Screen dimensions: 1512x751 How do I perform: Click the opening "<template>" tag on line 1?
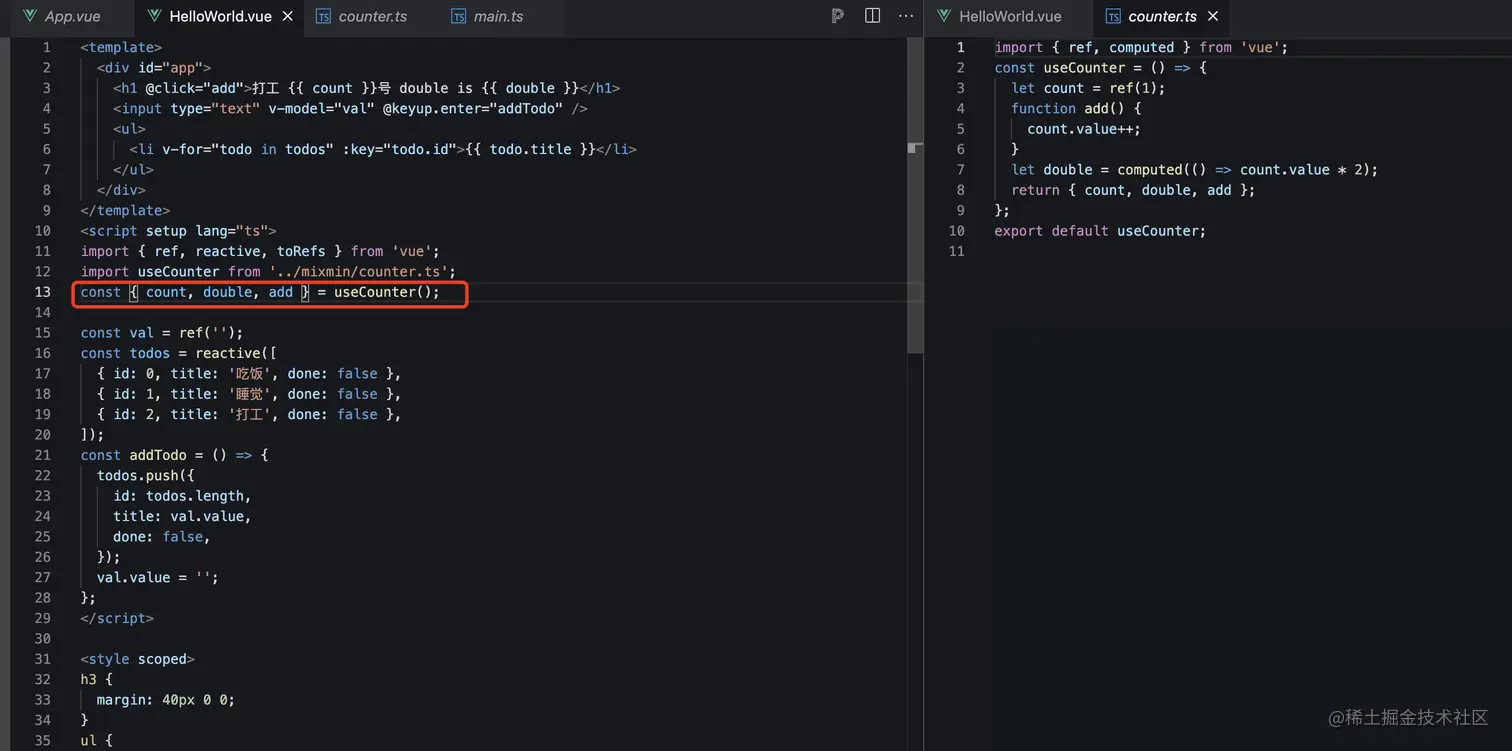pos(121,47)
